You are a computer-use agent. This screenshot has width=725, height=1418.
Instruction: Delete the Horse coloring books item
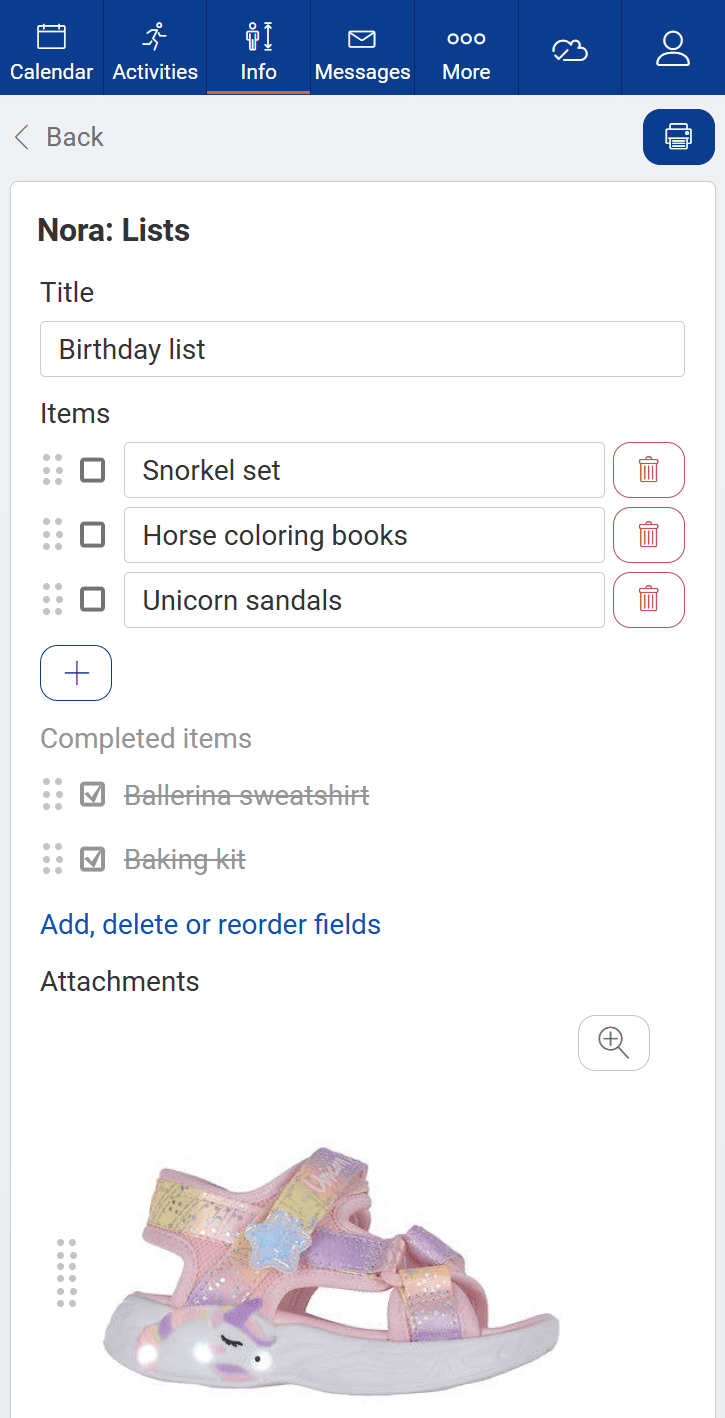[648, 535]
